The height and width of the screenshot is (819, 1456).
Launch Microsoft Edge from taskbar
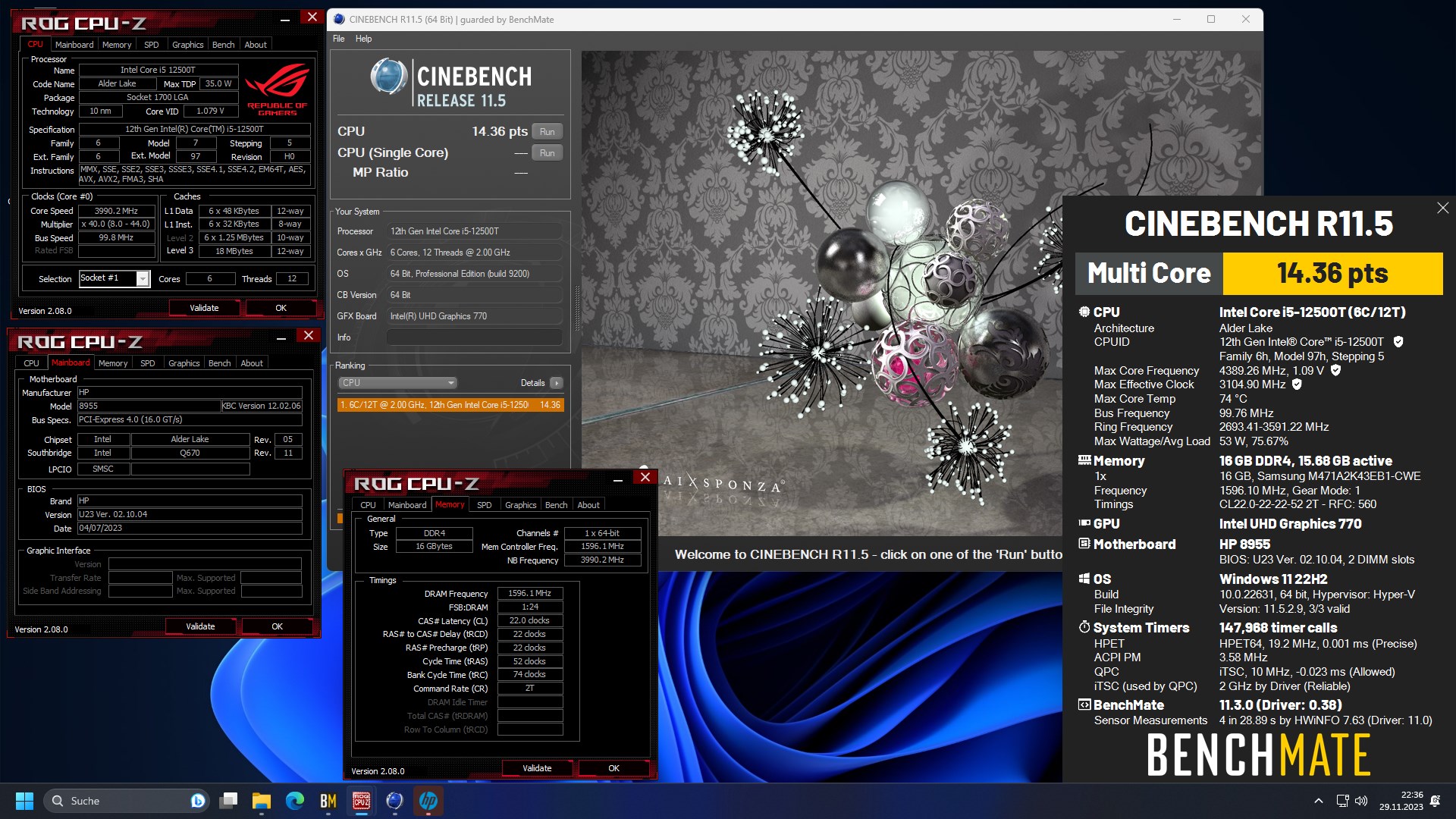[x=295, y=801]
